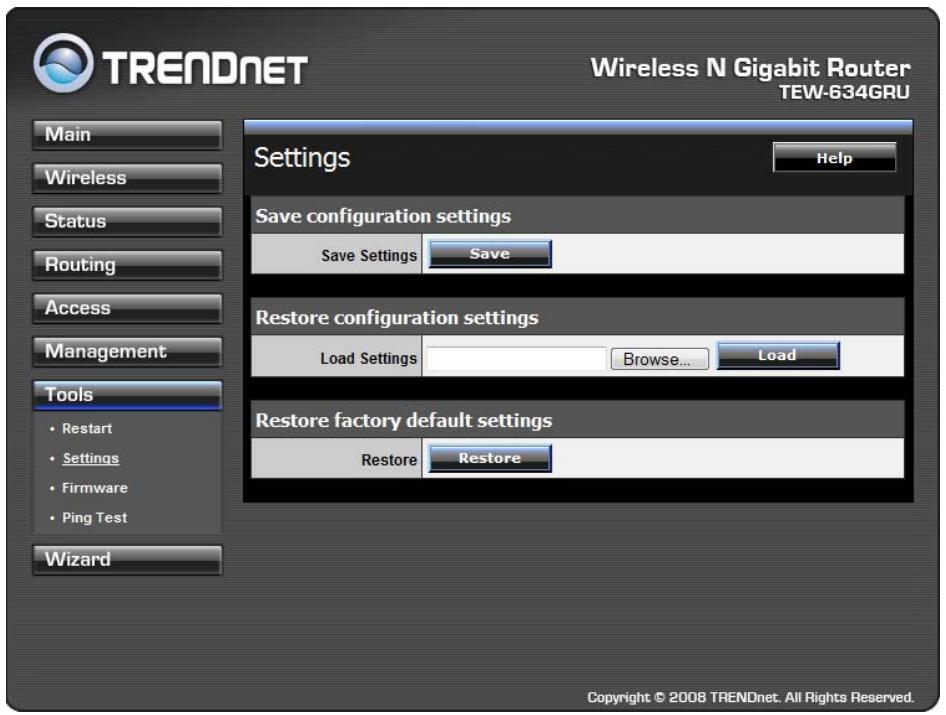Open the Ping Test submenu link
This screenshot has height=715, width=946.
[95, 518]
